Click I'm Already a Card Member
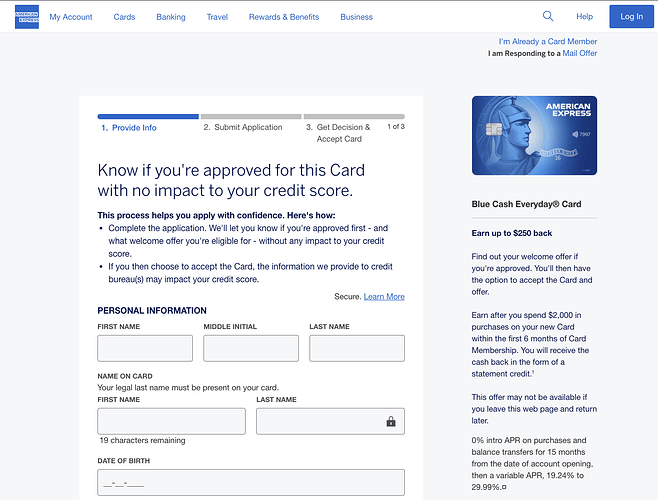 point(547,41)
